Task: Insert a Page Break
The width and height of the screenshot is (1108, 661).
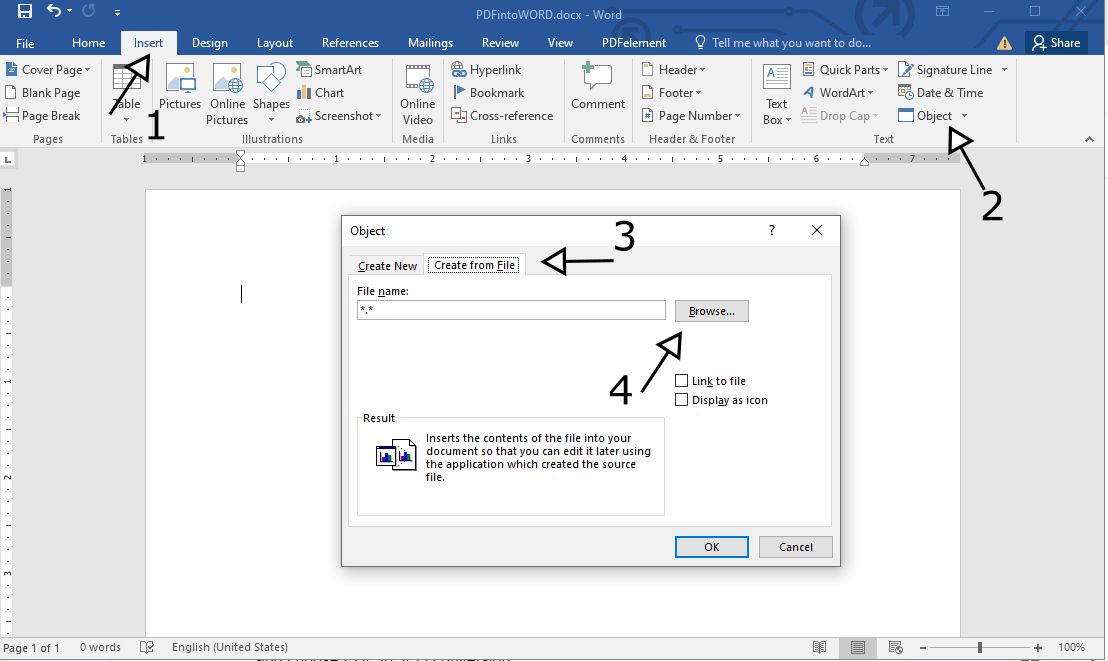Action: (x=46, y=115)
